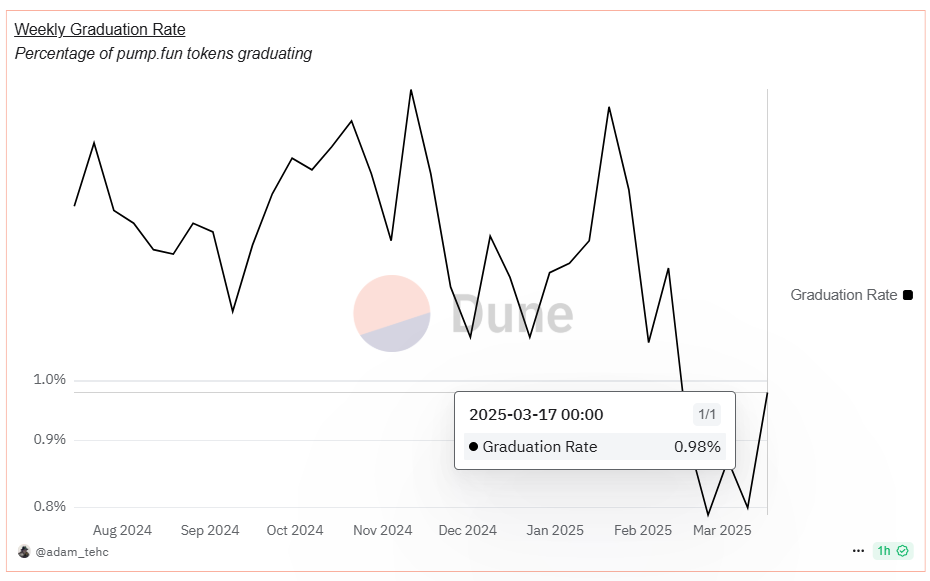Click the green refresh check status icon
930x581 pixels.
point(903,551)
